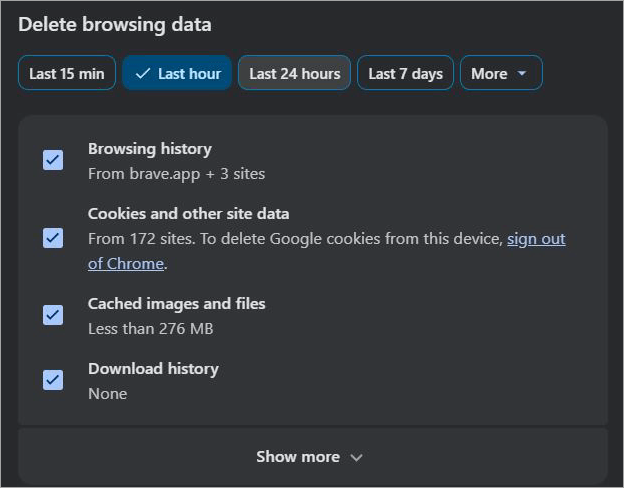Image resolution: width=624 pixels, height=488 pixels.
Task: Uncheck the Browsing history checkbox
Action: pos(53,160)
